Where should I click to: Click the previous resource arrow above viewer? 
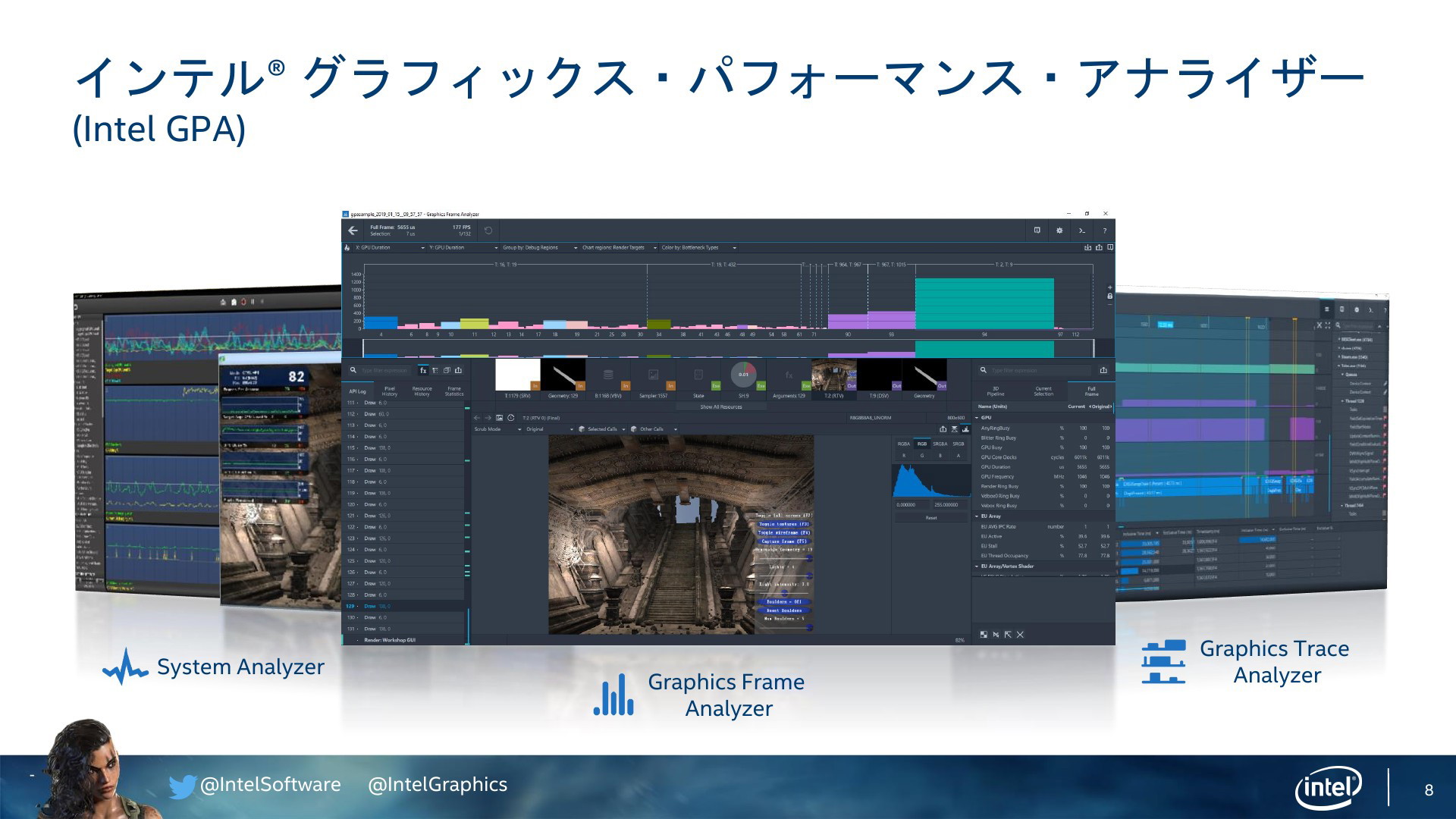pyautogui.click(x=477, y=418)
